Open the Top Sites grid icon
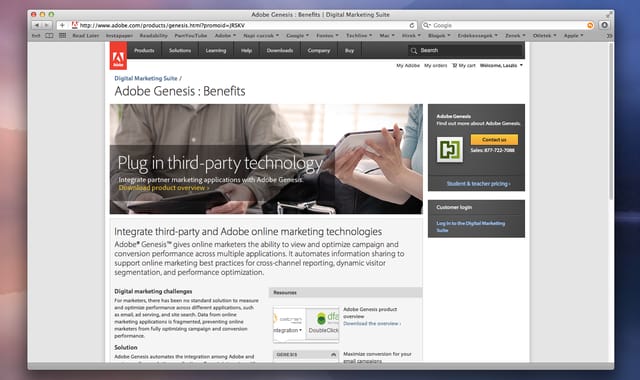The height and width of the screenshot is (380, 640). click(x=62, y=36)
